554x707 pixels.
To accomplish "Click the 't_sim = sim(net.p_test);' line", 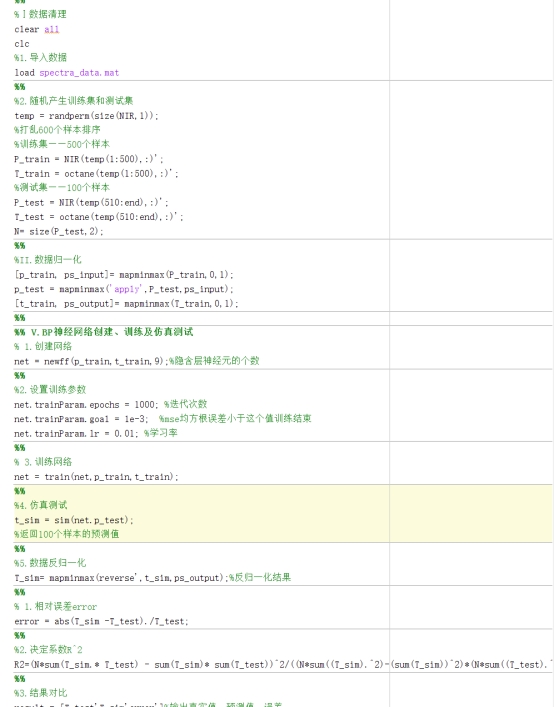I will coord(74,520).
